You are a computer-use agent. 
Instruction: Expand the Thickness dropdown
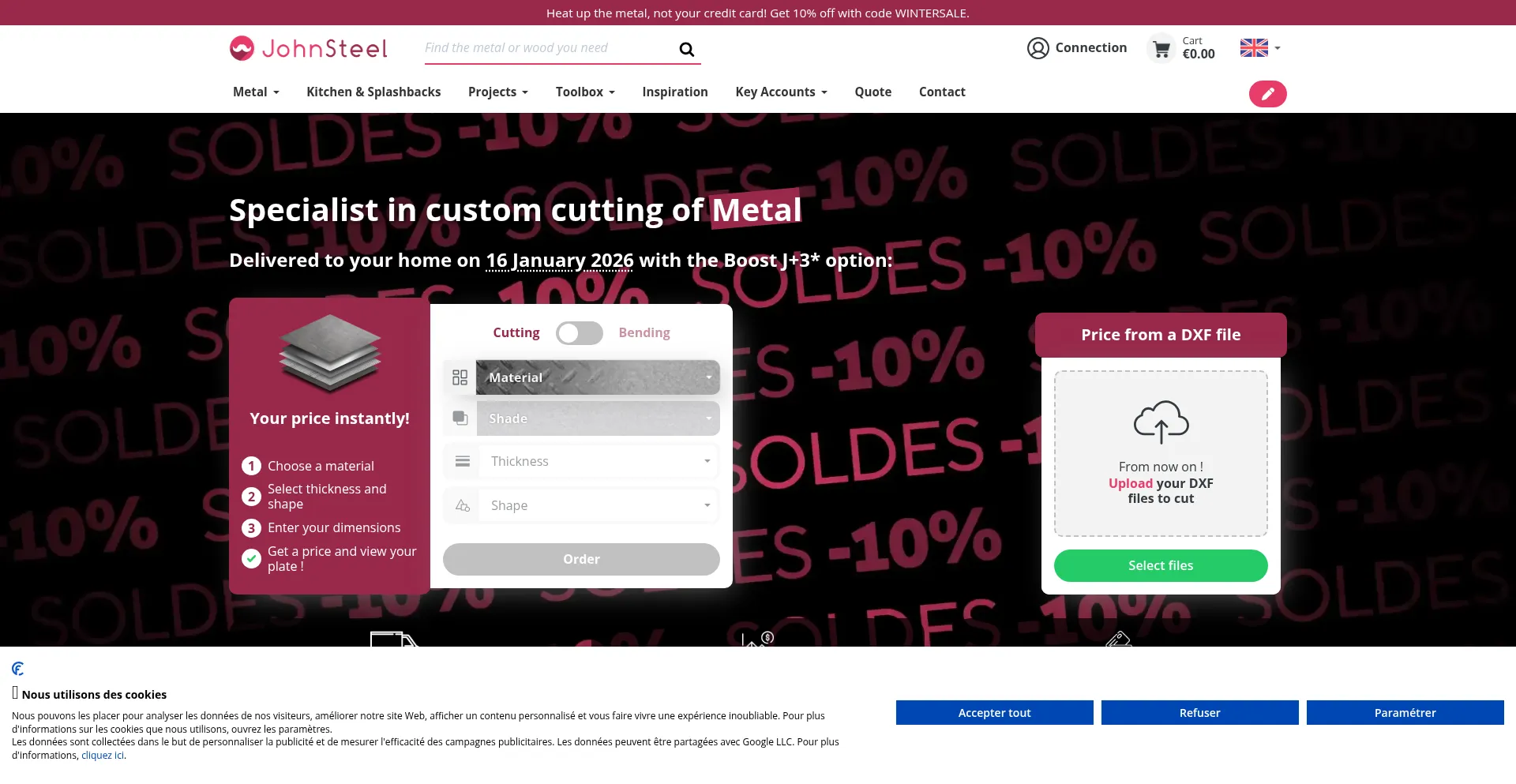click(x=597, y=461)
